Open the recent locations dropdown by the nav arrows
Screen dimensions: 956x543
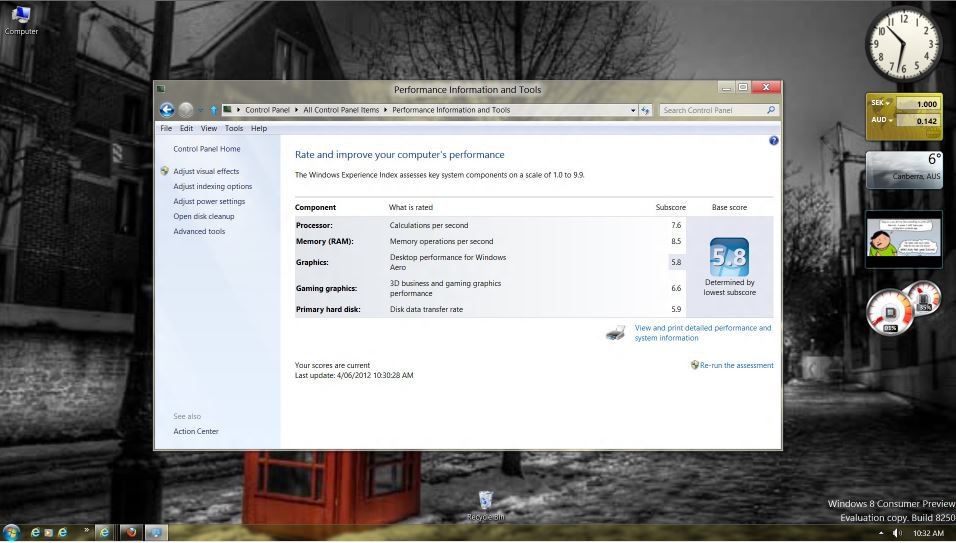pos(201,110)
